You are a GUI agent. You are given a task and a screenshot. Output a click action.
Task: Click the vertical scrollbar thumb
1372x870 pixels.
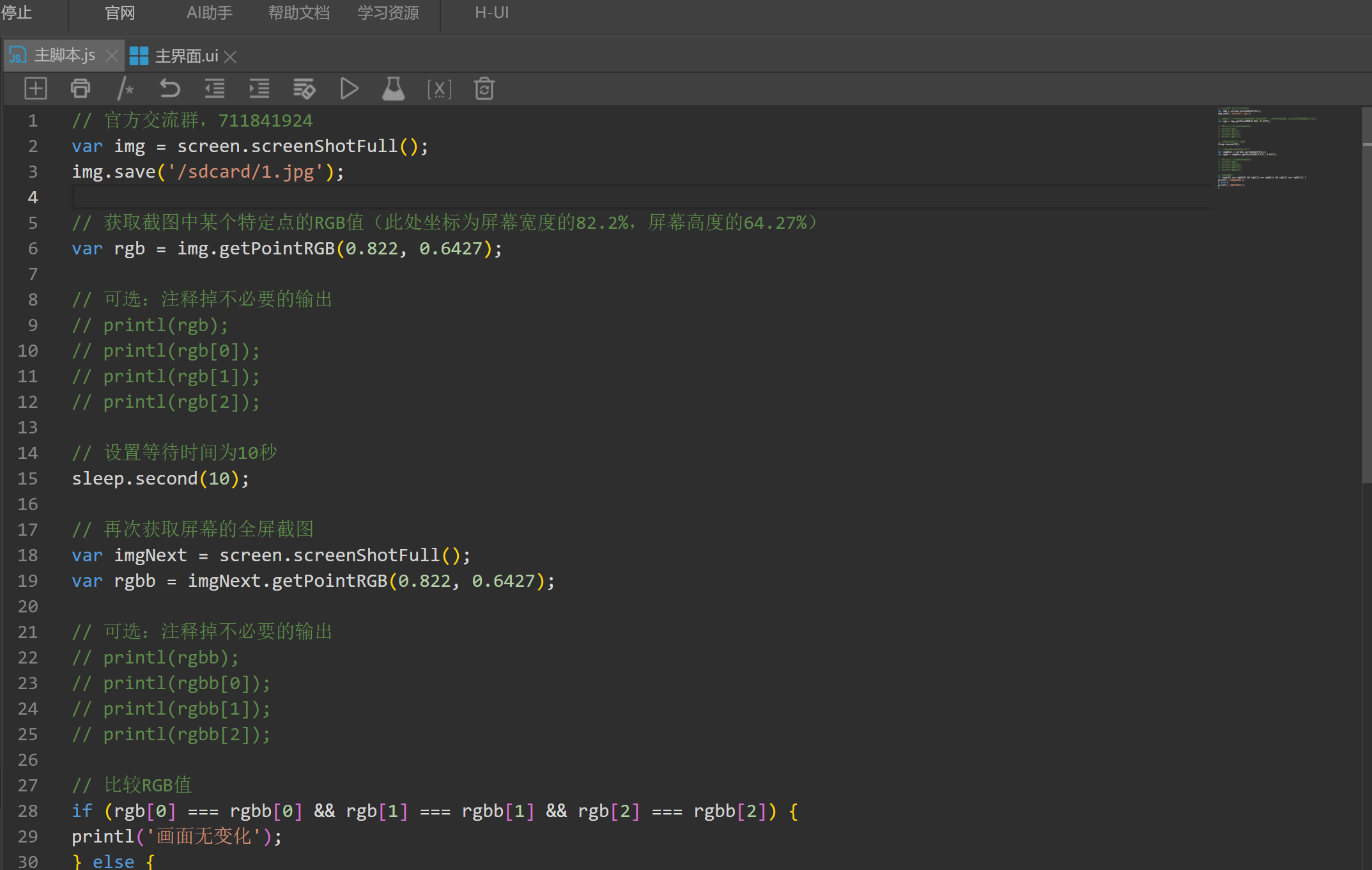1367,294
